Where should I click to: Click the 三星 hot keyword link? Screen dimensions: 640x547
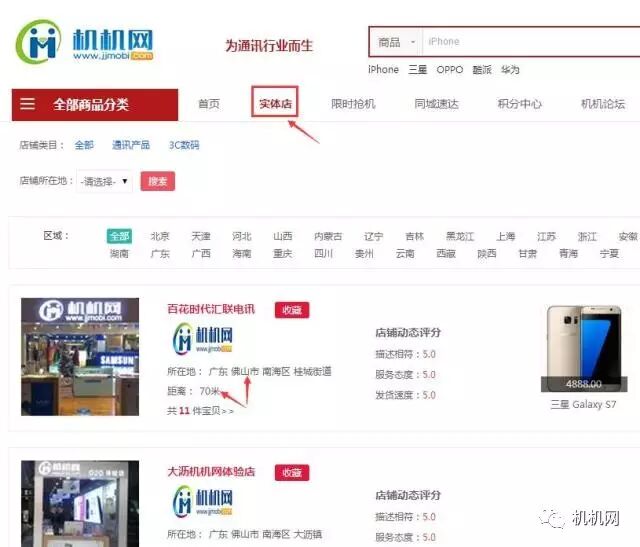pos(418,70)
